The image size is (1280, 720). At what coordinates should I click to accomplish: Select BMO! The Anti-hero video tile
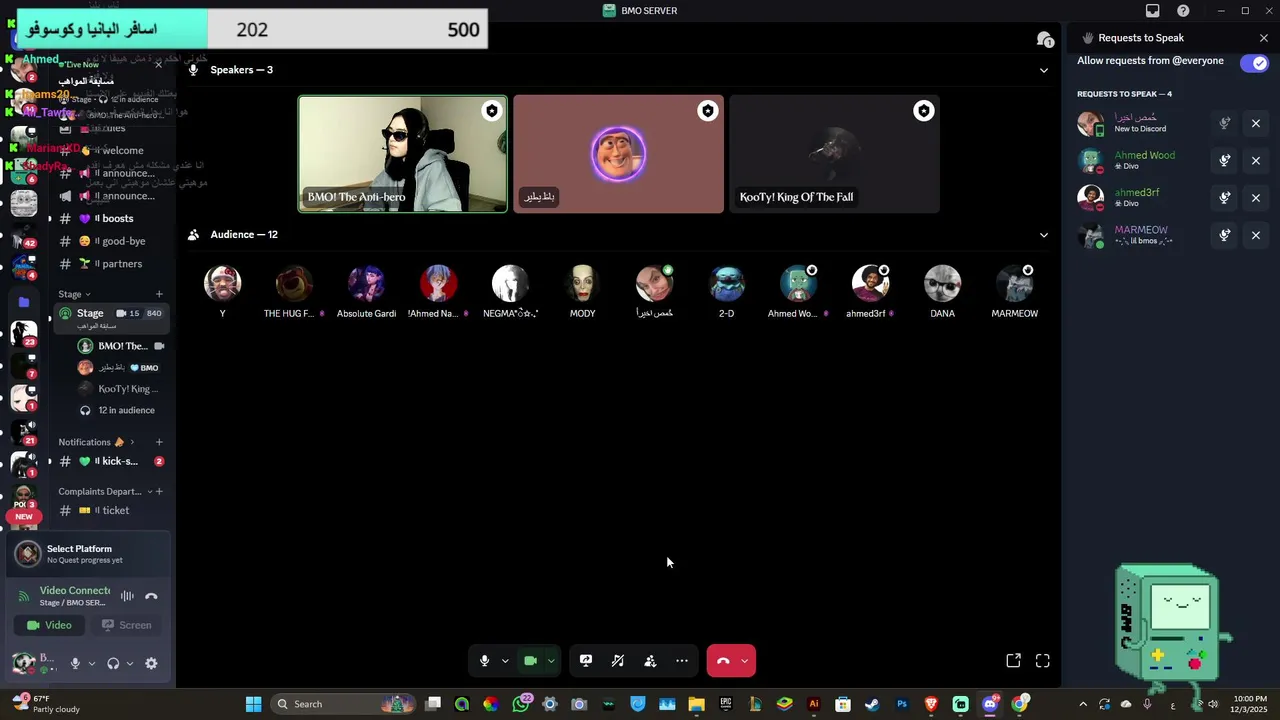pos(403,154)
